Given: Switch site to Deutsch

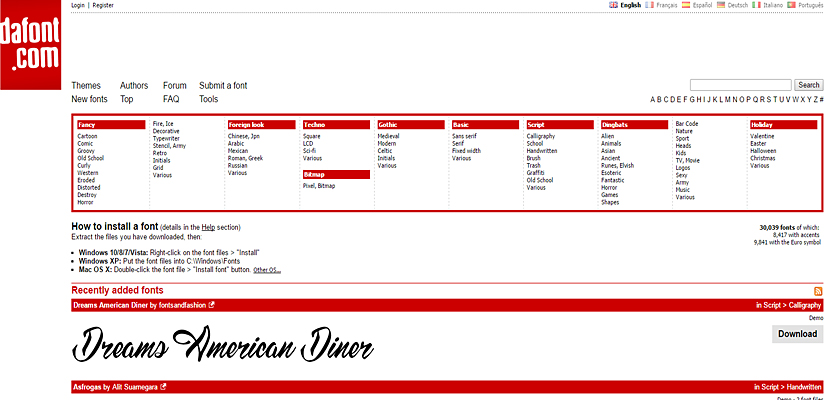Looking at the screenshot, I should [721, 5].
